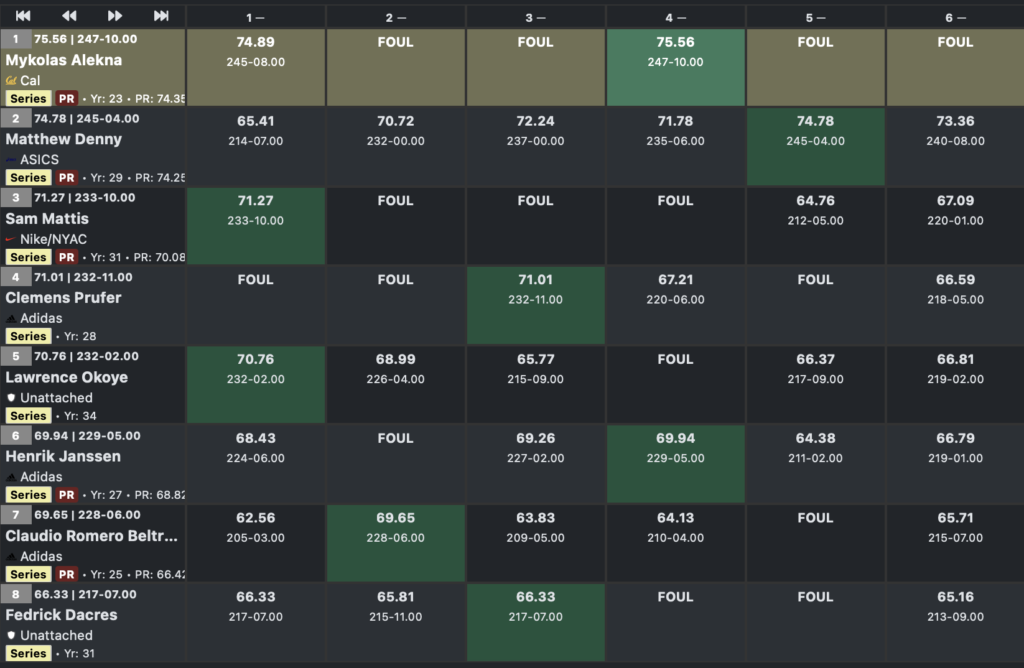Click the ASICS logo under Matthew Denny

tap(11, 160)
